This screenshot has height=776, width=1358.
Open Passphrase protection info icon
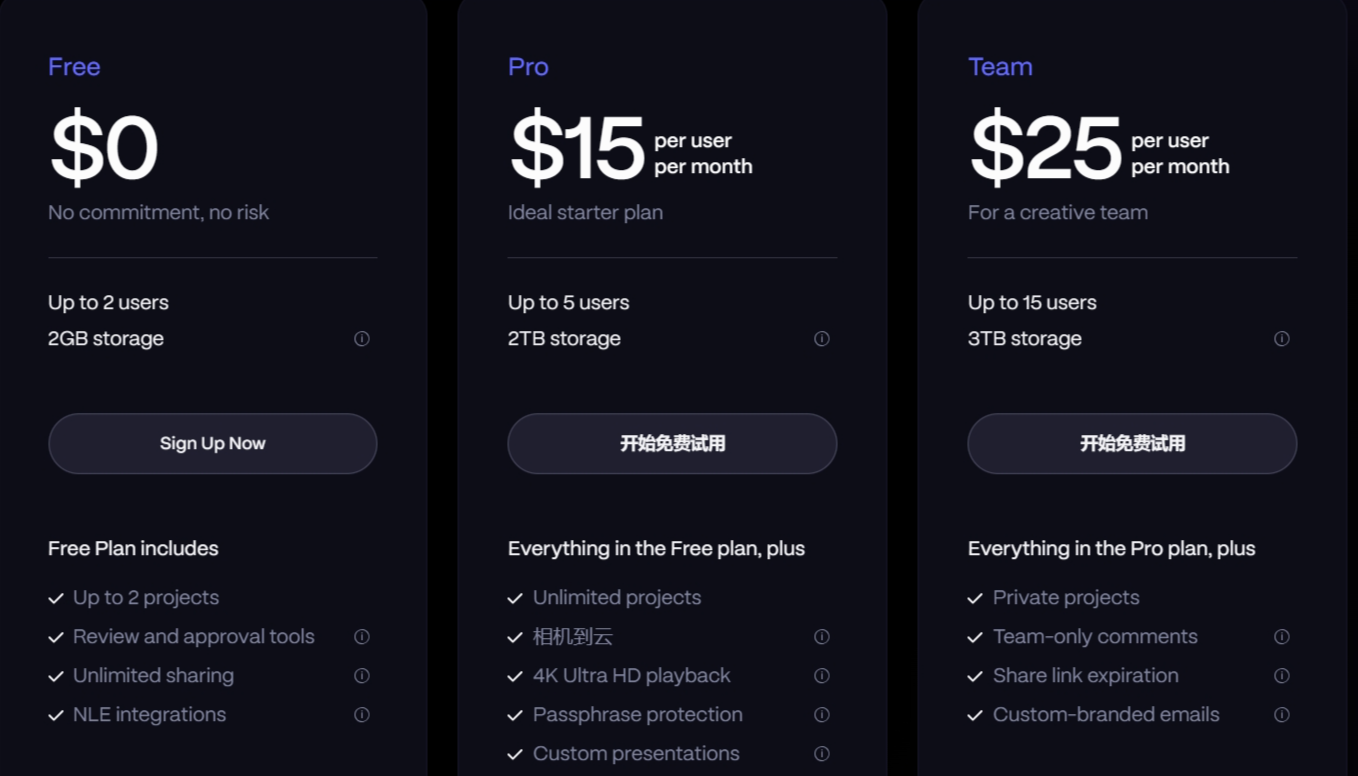click(822, 715)
